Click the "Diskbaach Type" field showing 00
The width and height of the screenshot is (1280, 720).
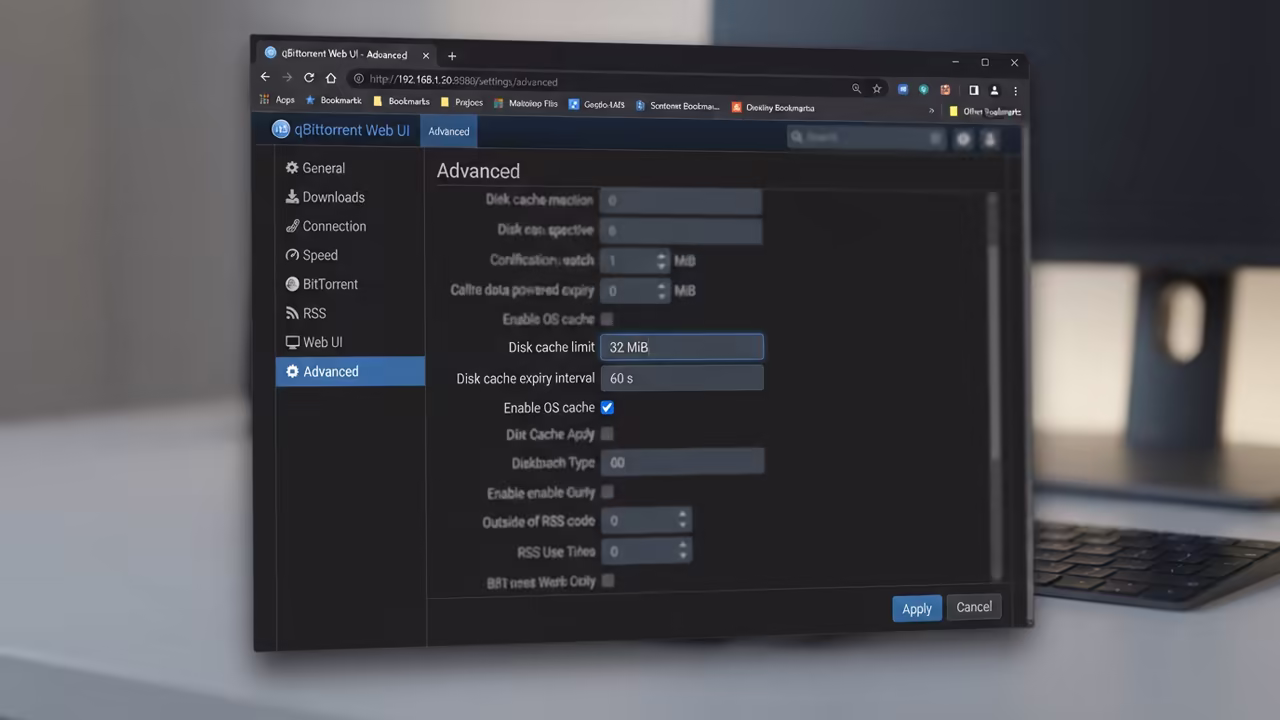point(683,462)
